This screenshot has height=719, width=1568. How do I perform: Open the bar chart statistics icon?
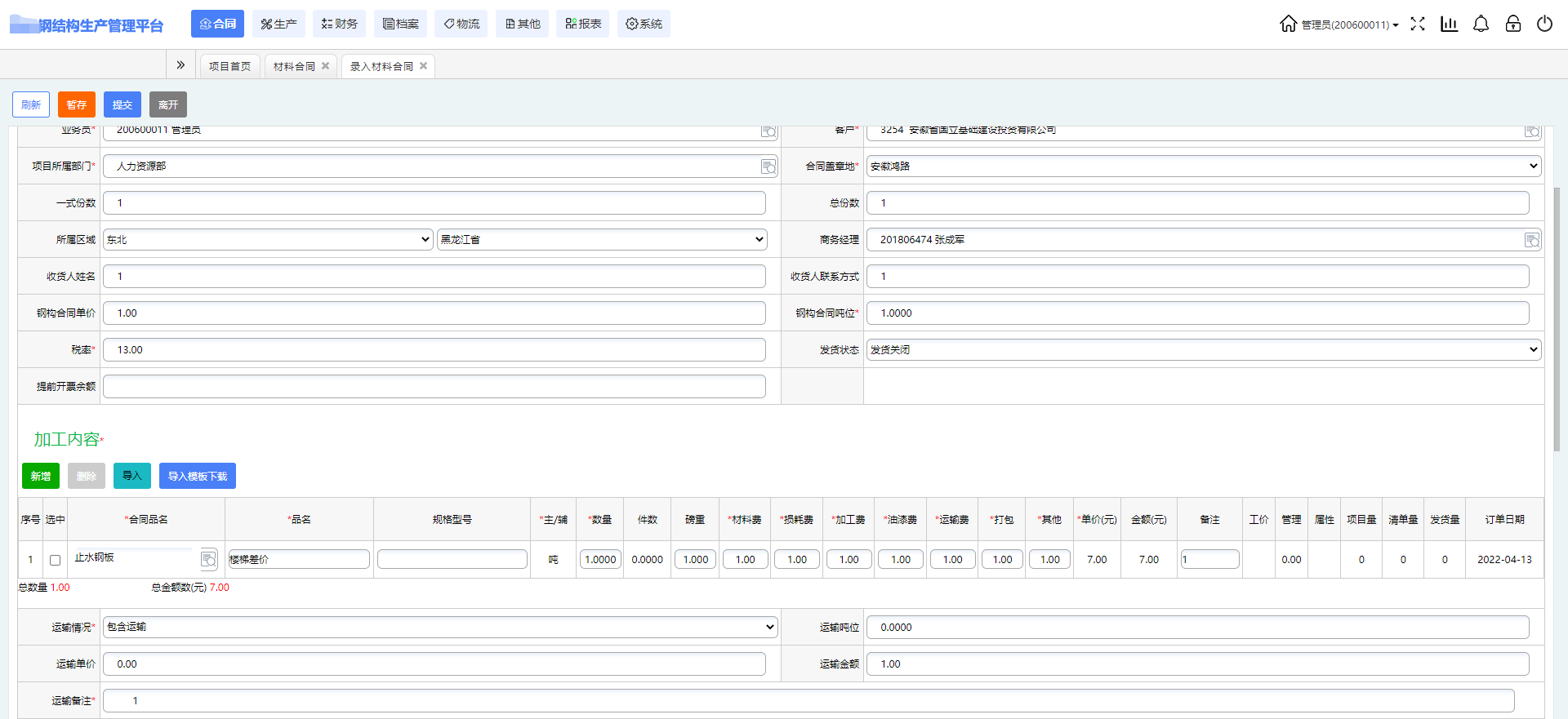[1450, 24]
